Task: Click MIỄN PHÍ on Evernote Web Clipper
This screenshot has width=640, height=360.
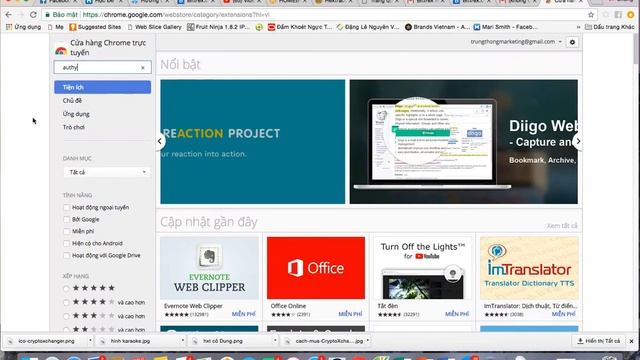Action: click(244, 314)
